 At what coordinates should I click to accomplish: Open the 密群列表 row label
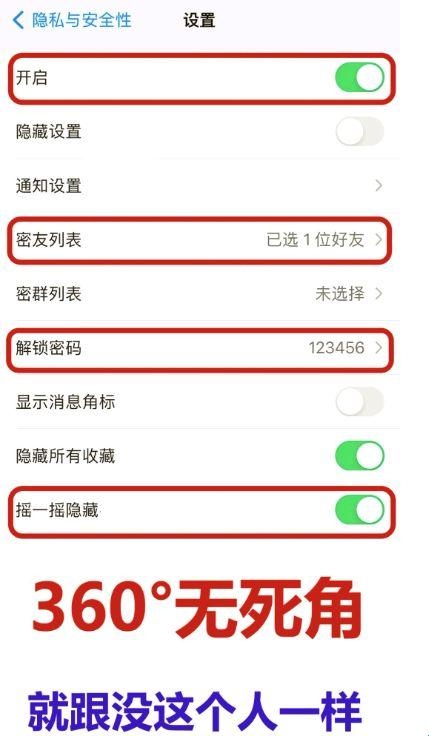pyautogui.click(x=48, y=294)
